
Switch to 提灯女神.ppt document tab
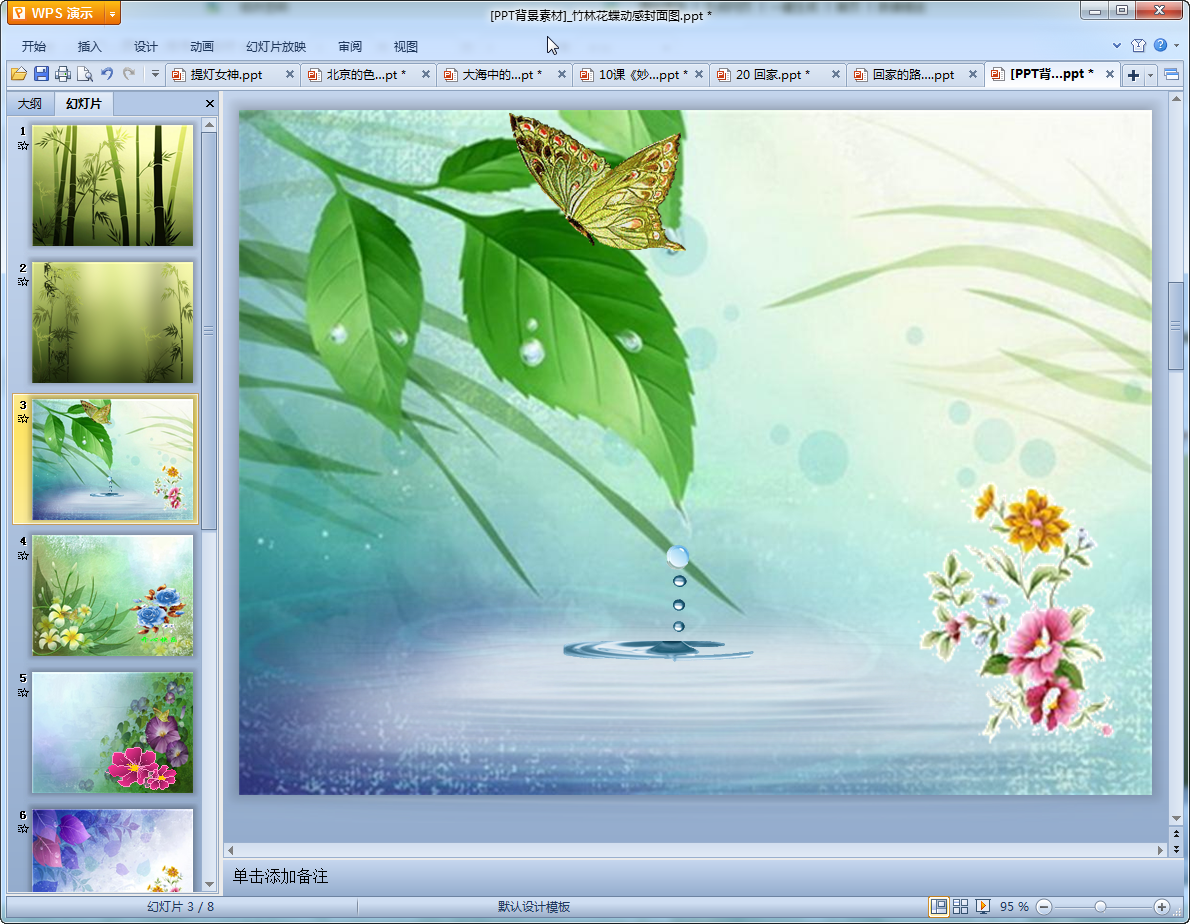225,74
